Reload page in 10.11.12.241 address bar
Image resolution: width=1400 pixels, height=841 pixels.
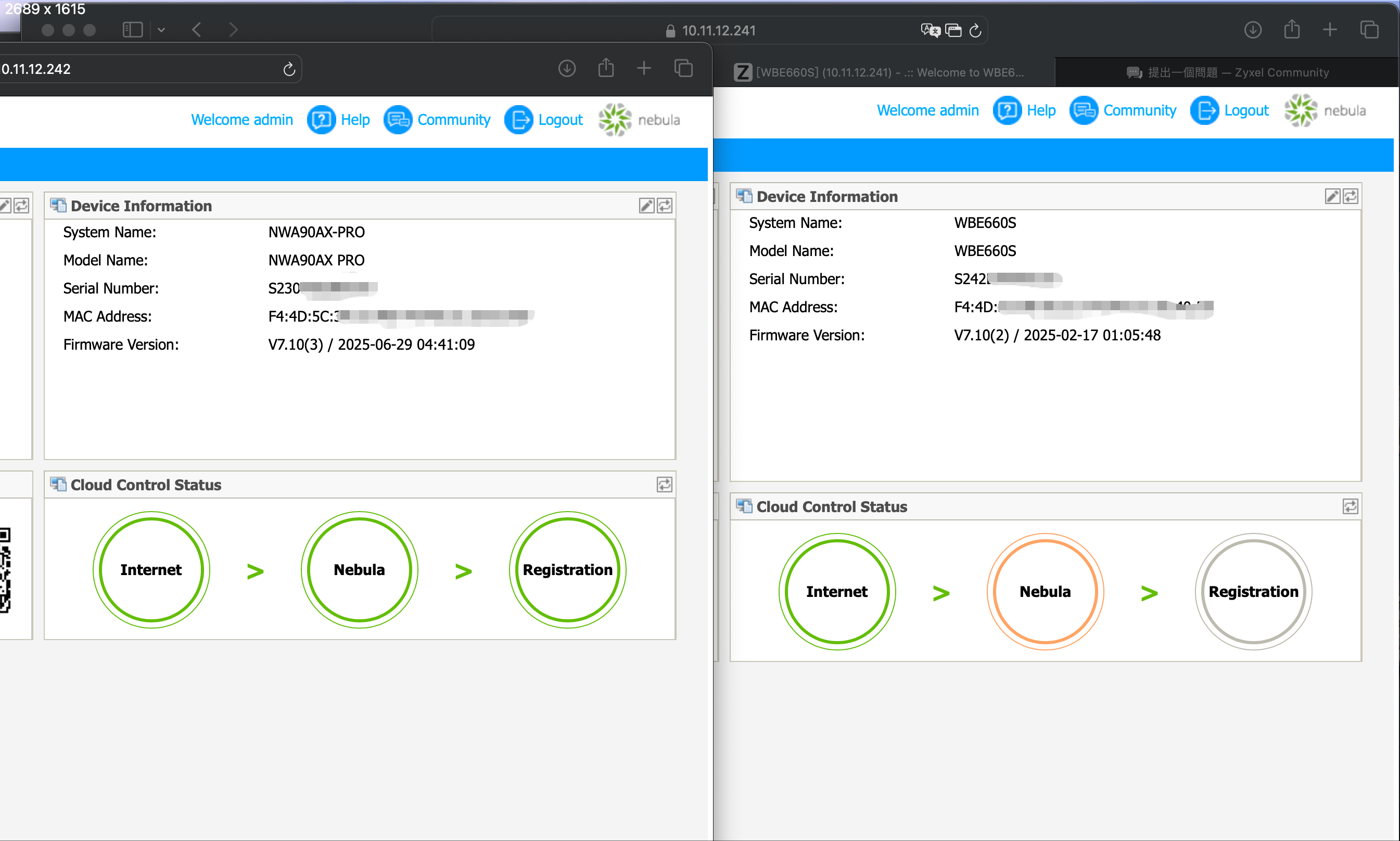click(x=975, y=30)
